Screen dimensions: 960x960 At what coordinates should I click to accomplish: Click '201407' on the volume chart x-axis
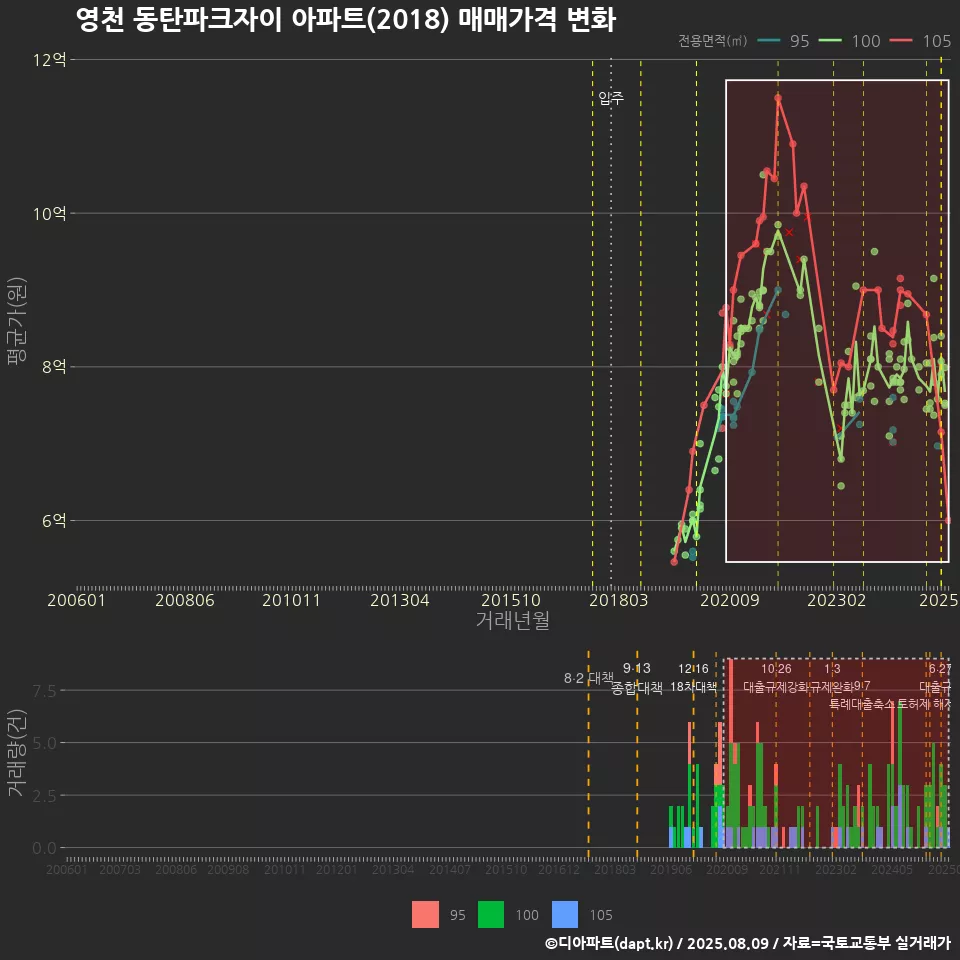coord(449,869)
